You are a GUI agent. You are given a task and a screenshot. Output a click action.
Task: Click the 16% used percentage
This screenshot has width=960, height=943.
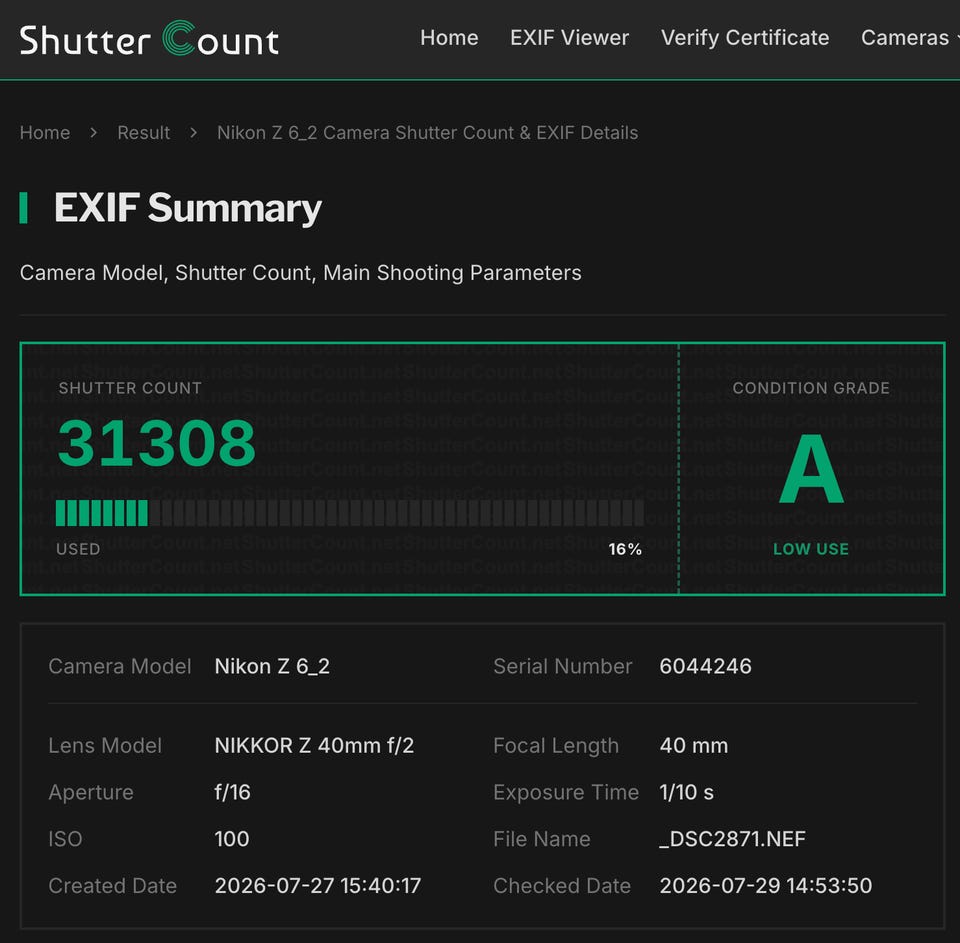(x=625, y=549)
